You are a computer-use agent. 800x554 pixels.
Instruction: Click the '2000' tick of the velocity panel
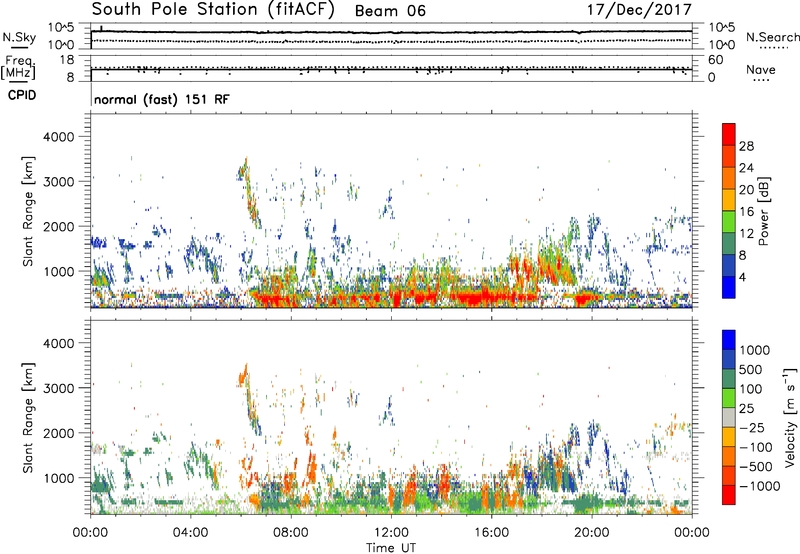tap(58, 433)
